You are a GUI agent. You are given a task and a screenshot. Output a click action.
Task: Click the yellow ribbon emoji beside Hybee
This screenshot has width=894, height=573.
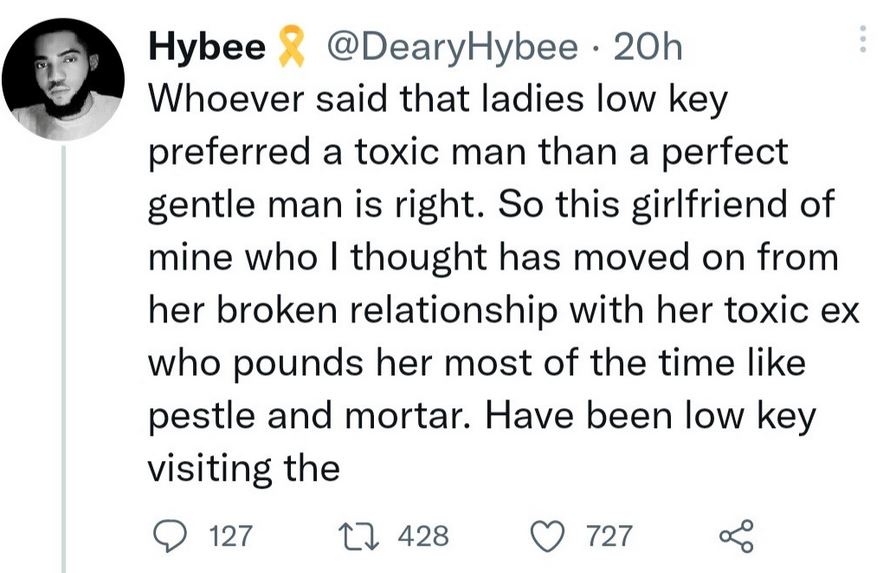tap(290, 47)
